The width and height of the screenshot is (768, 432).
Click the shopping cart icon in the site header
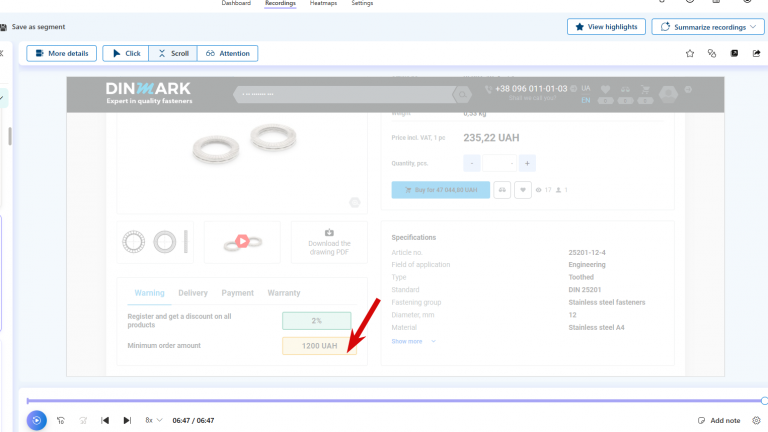[x=646, y=90]
